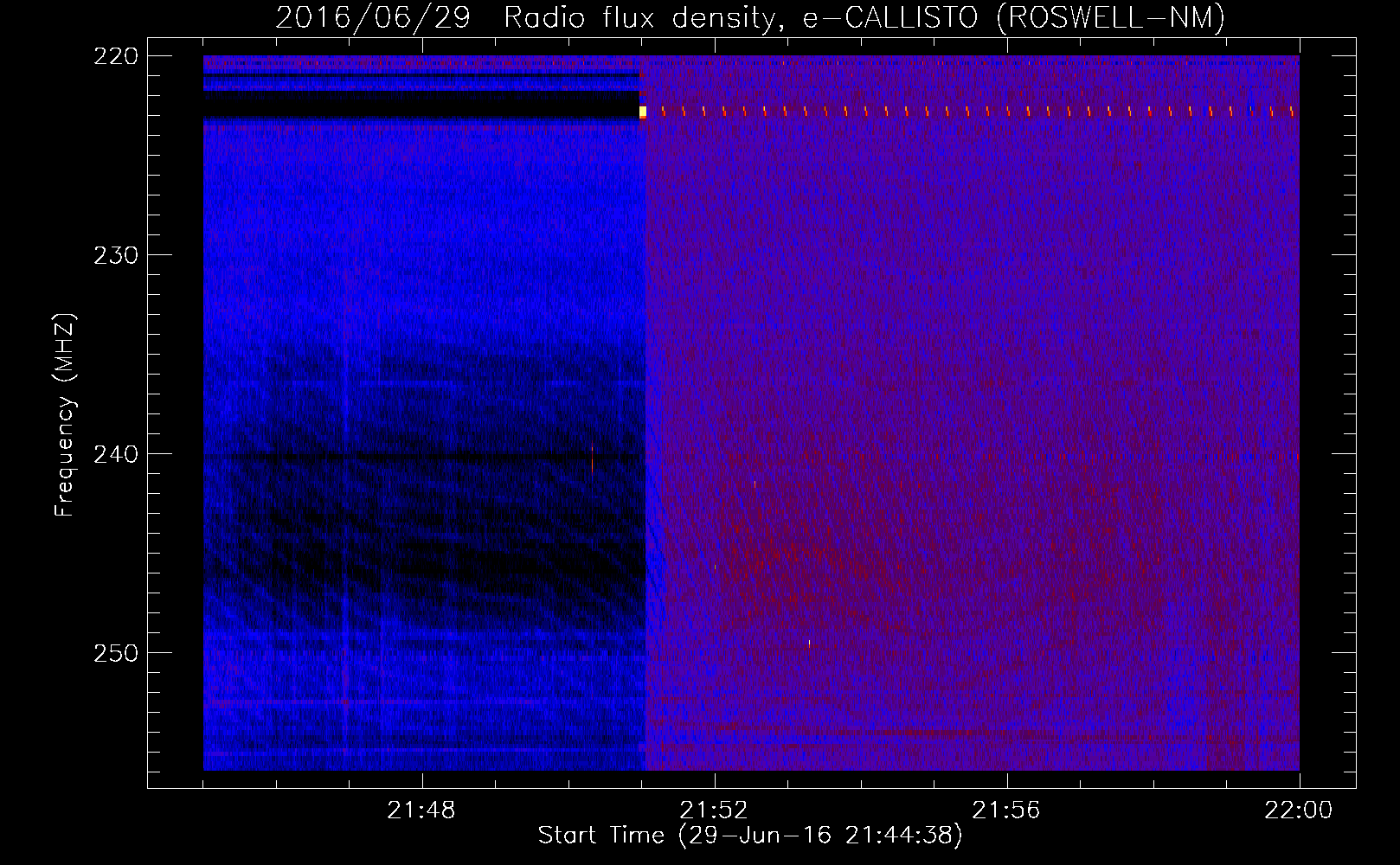Screen dimensions: 1400x865
Task: Click the 22:00 time tick label
Action: [x=1299, y=811]
